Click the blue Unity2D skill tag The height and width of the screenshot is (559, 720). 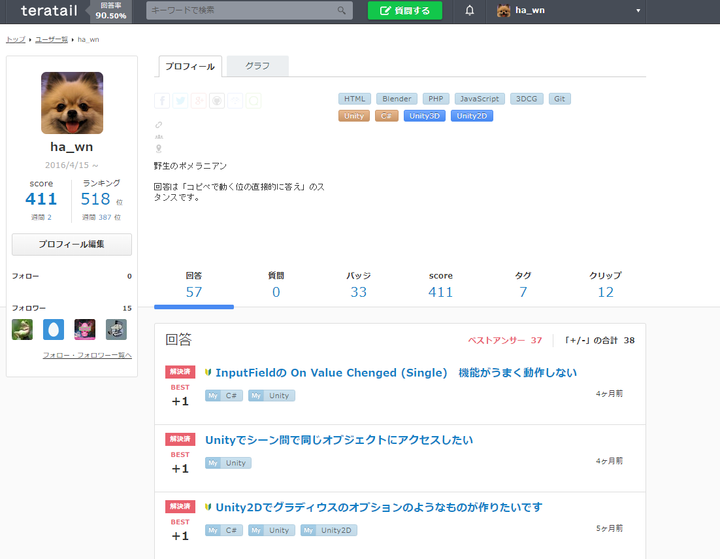pyautogui.click(x=472, y=116)
